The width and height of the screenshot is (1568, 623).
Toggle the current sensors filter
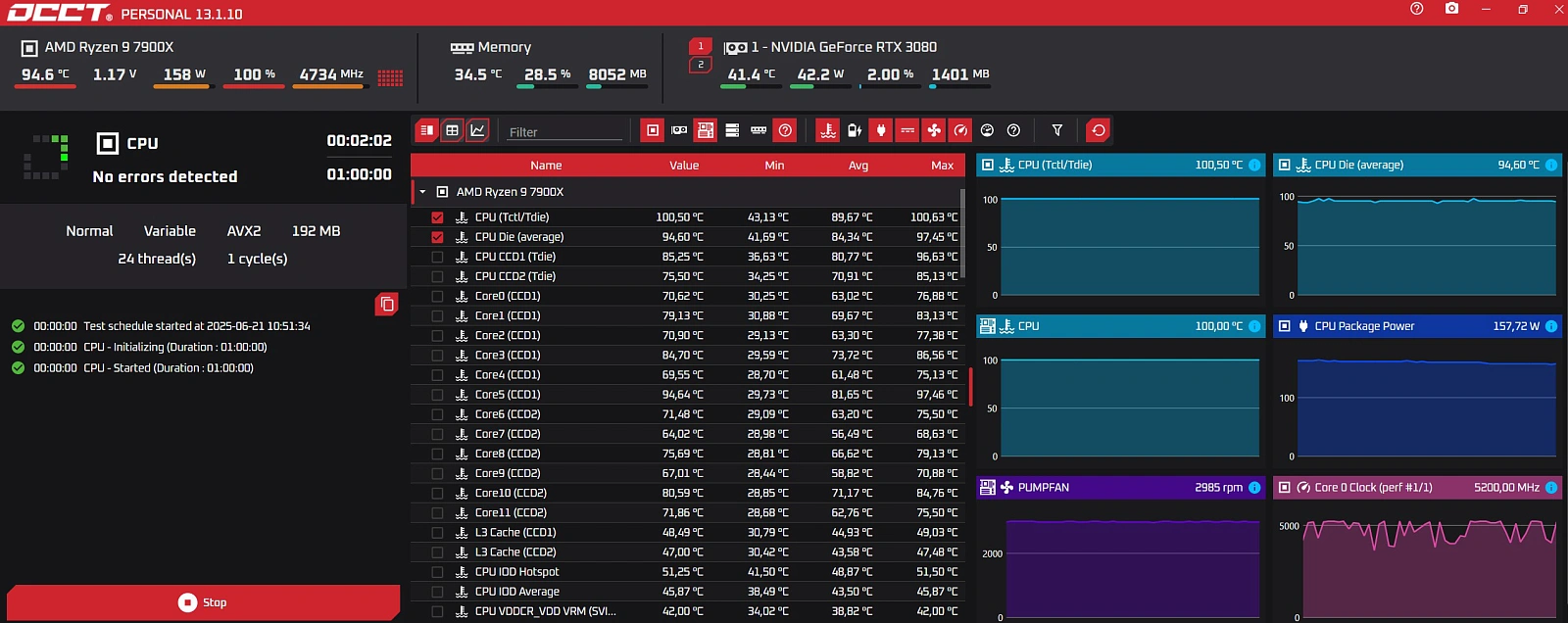tap(907, 130)
